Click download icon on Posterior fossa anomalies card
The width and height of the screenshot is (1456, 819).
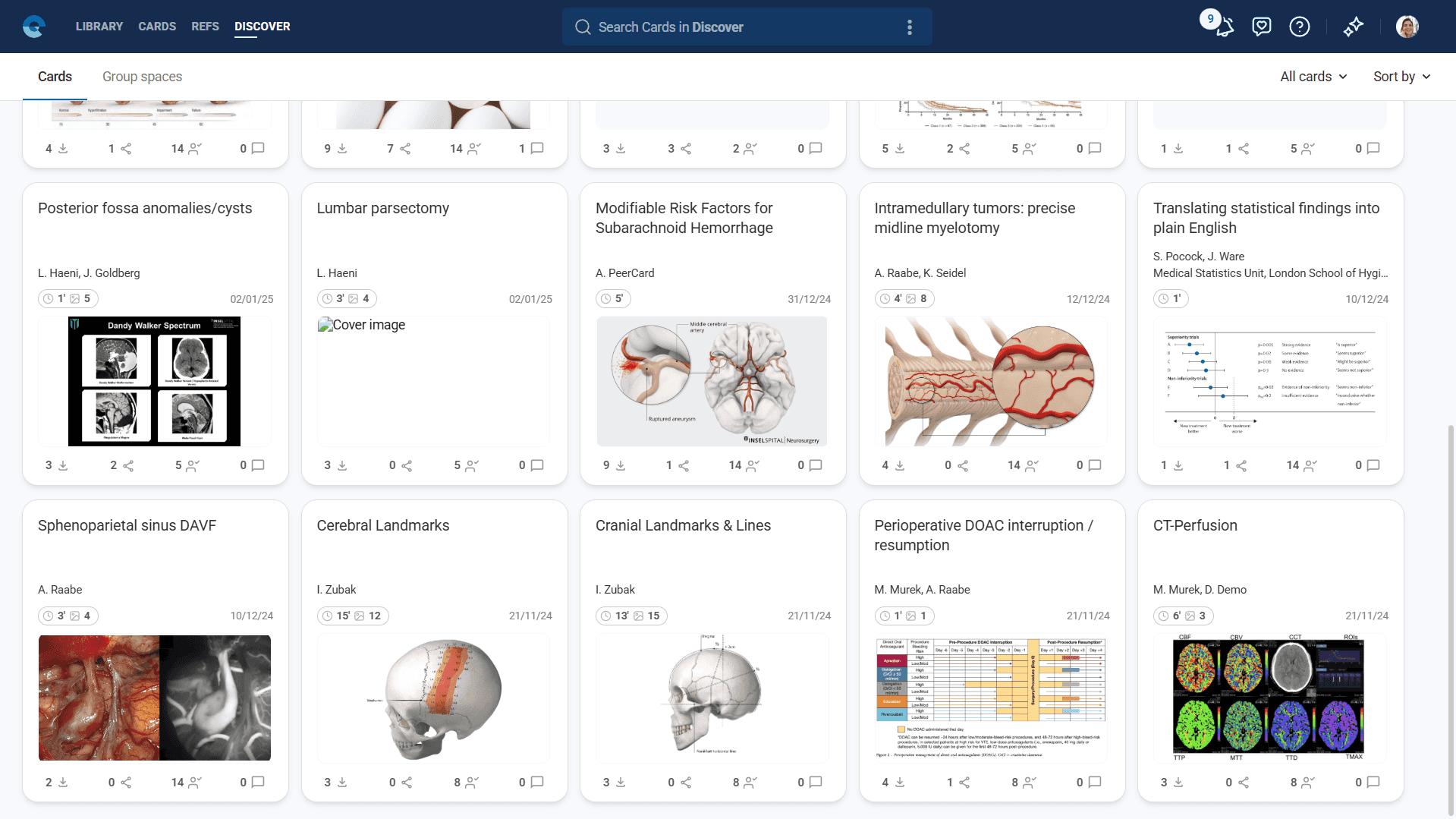[63, 465]
